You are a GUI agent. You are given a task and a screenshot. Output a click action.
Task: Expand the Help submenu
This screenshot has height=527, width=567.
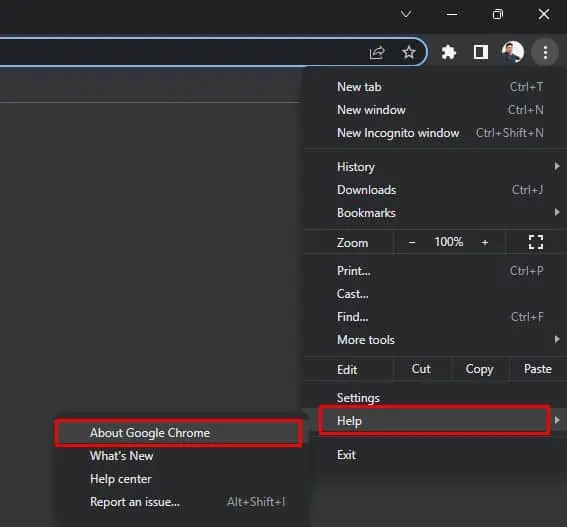coord(435,421)
